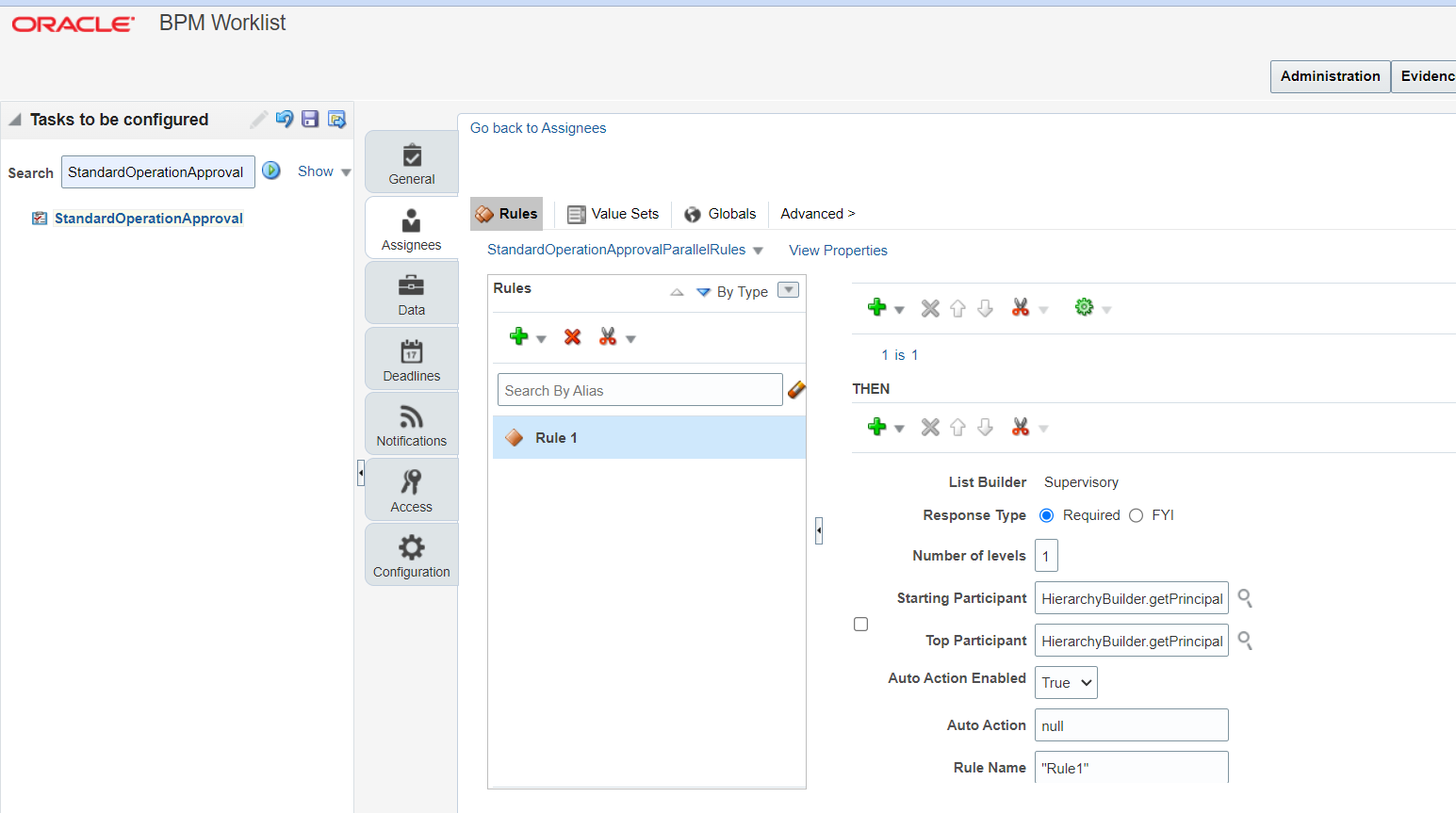Click the revert undo icon in Tasks header
The width and height of the screenshot is (1456, 813).
tap(284, 120)
